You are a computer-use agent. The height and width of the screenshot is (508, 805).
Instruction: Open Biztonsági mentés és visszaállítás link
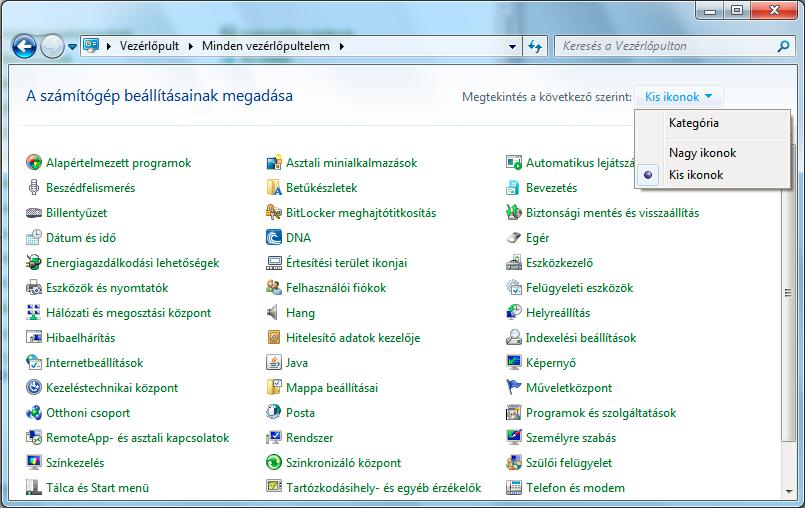[612, 213]
